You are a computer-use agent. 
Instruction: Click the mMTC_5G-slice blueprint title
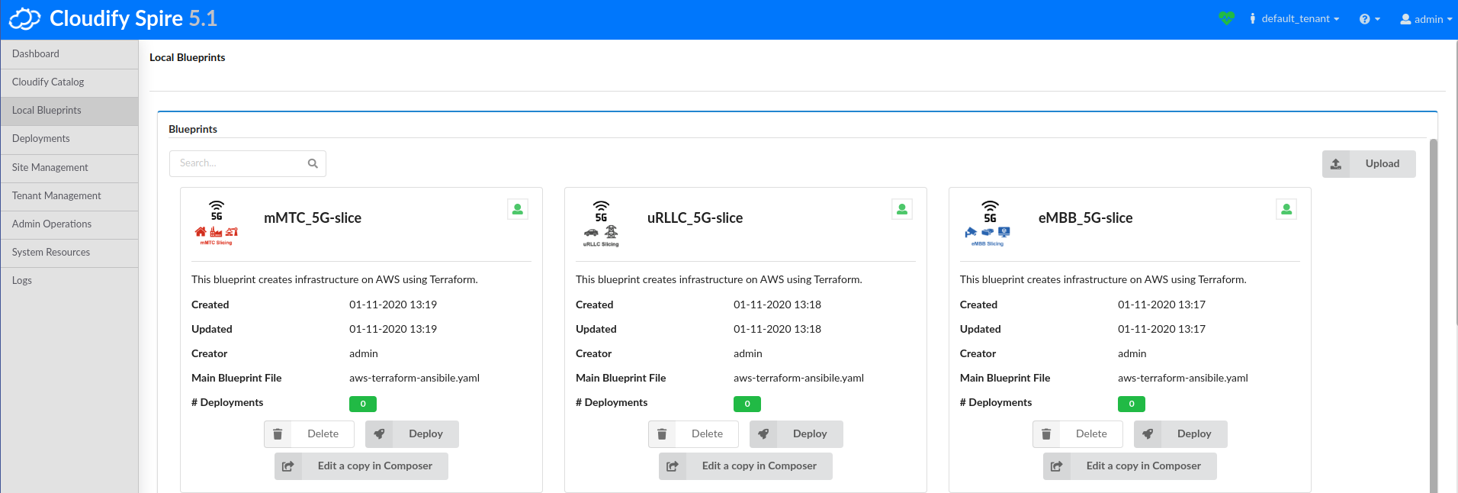[x=313, y=218]
